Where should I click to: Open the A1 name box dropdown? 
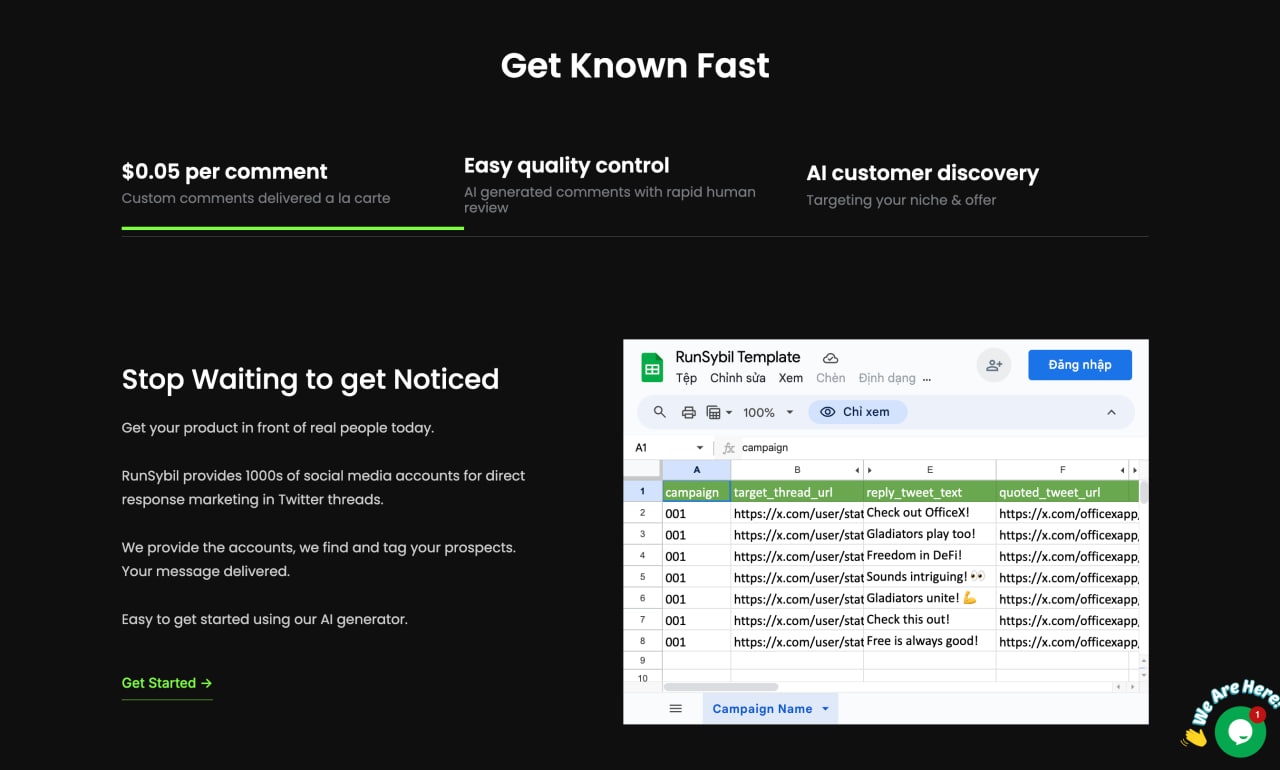coord(700,448)
